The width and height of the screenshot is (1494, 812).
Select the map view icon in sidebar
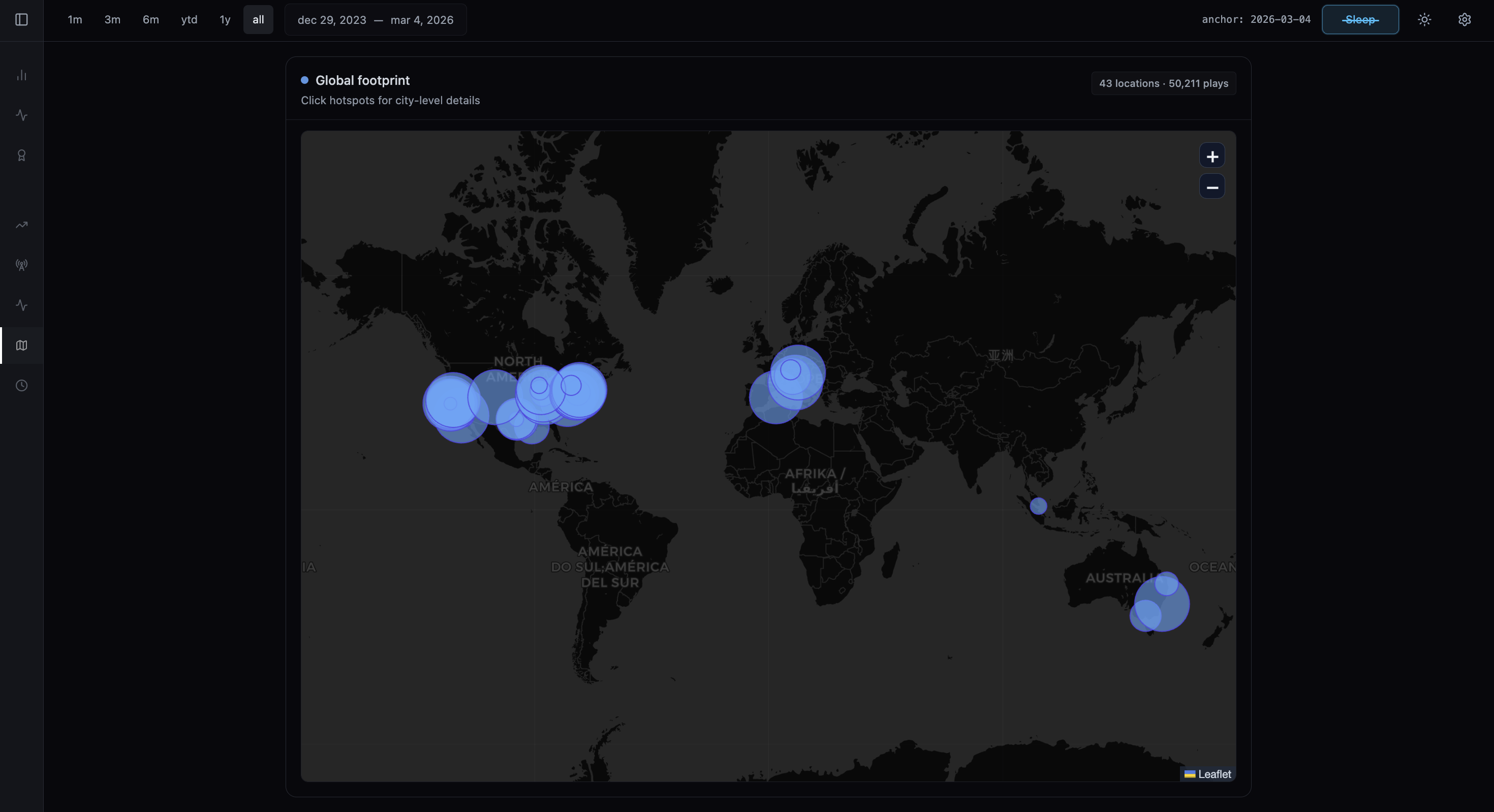21,345
